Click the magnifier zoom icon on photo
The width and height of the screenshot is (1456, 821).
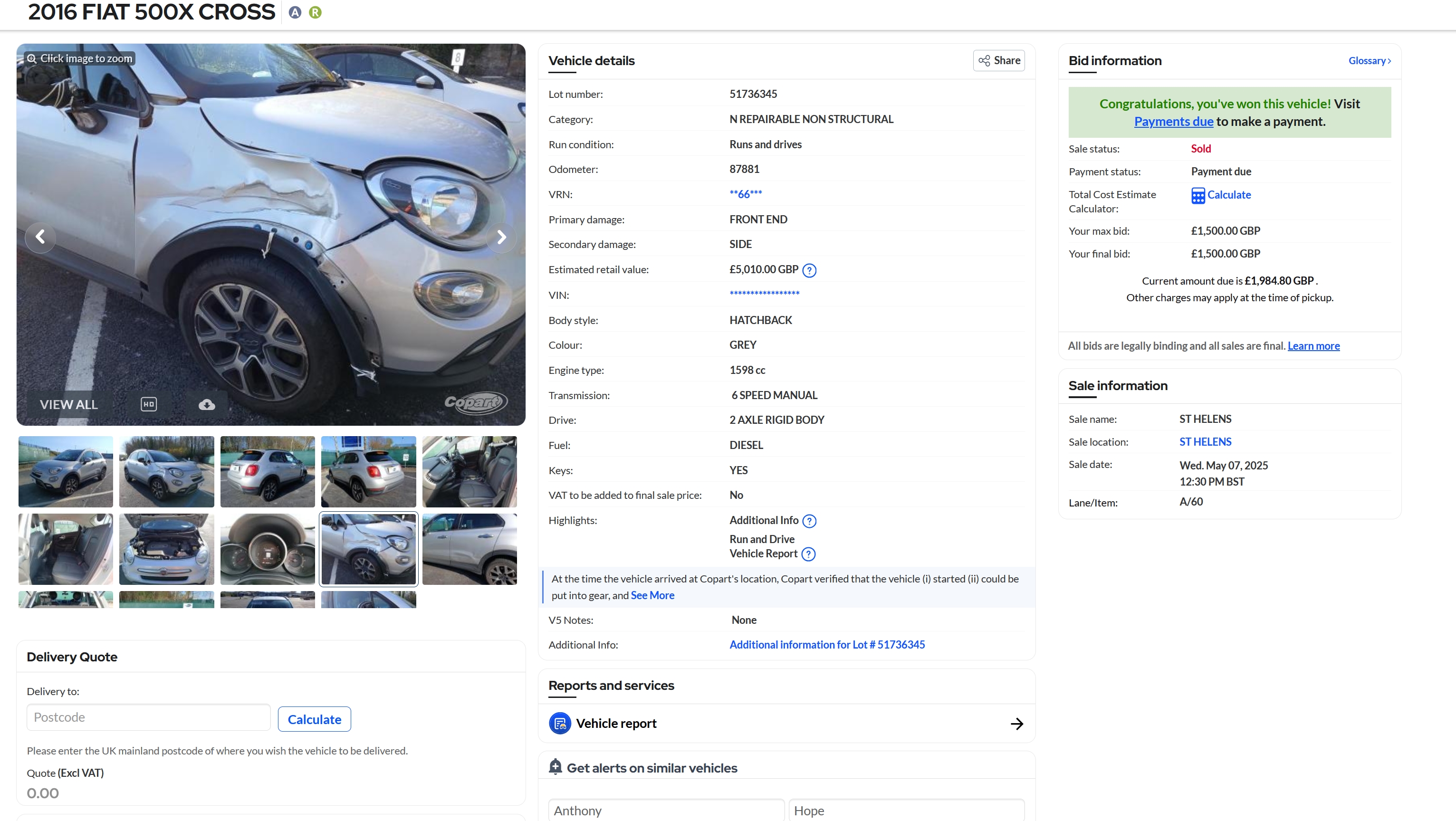[x=32, y=58]
